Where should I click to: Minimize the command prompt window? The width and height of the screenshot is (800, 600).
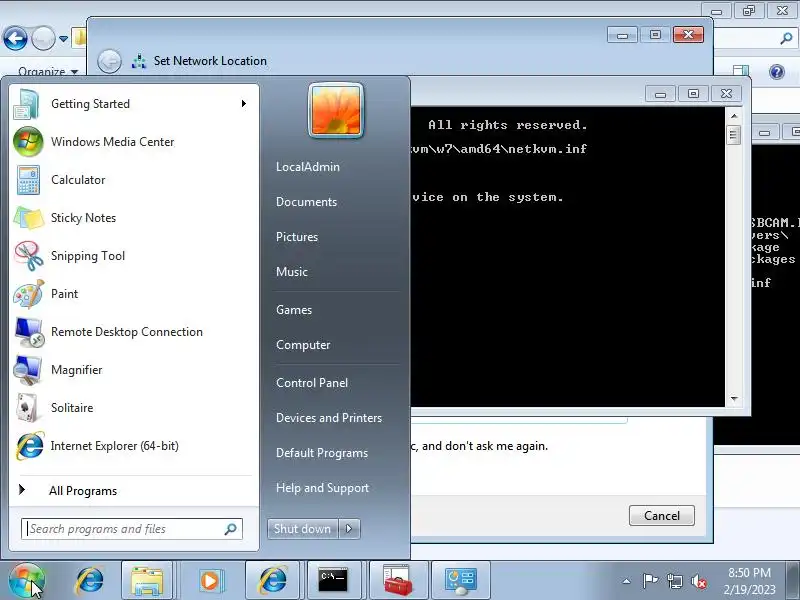(660, 94)
